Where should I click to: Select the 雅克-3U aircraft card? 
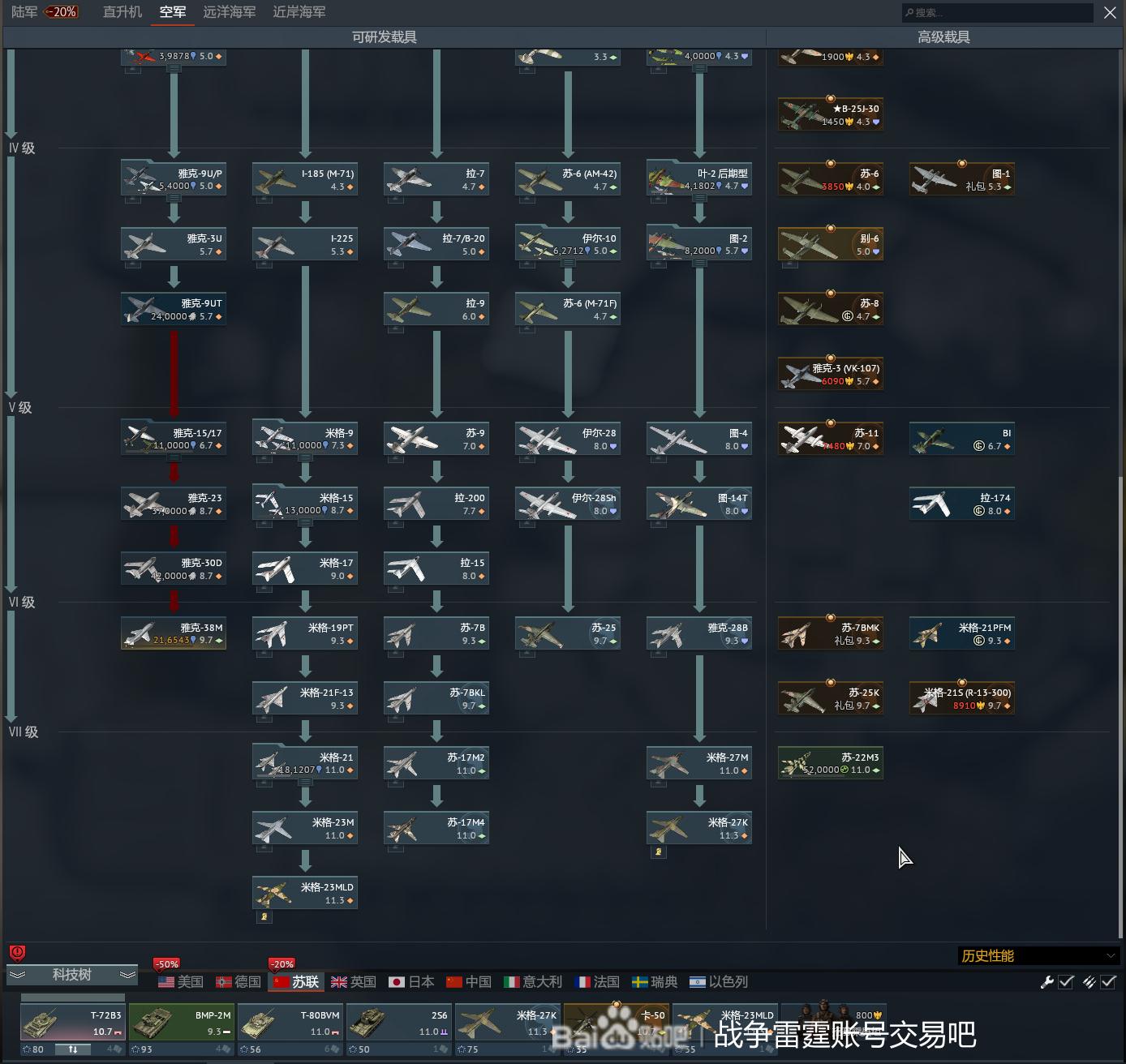(x=174, y=243)
